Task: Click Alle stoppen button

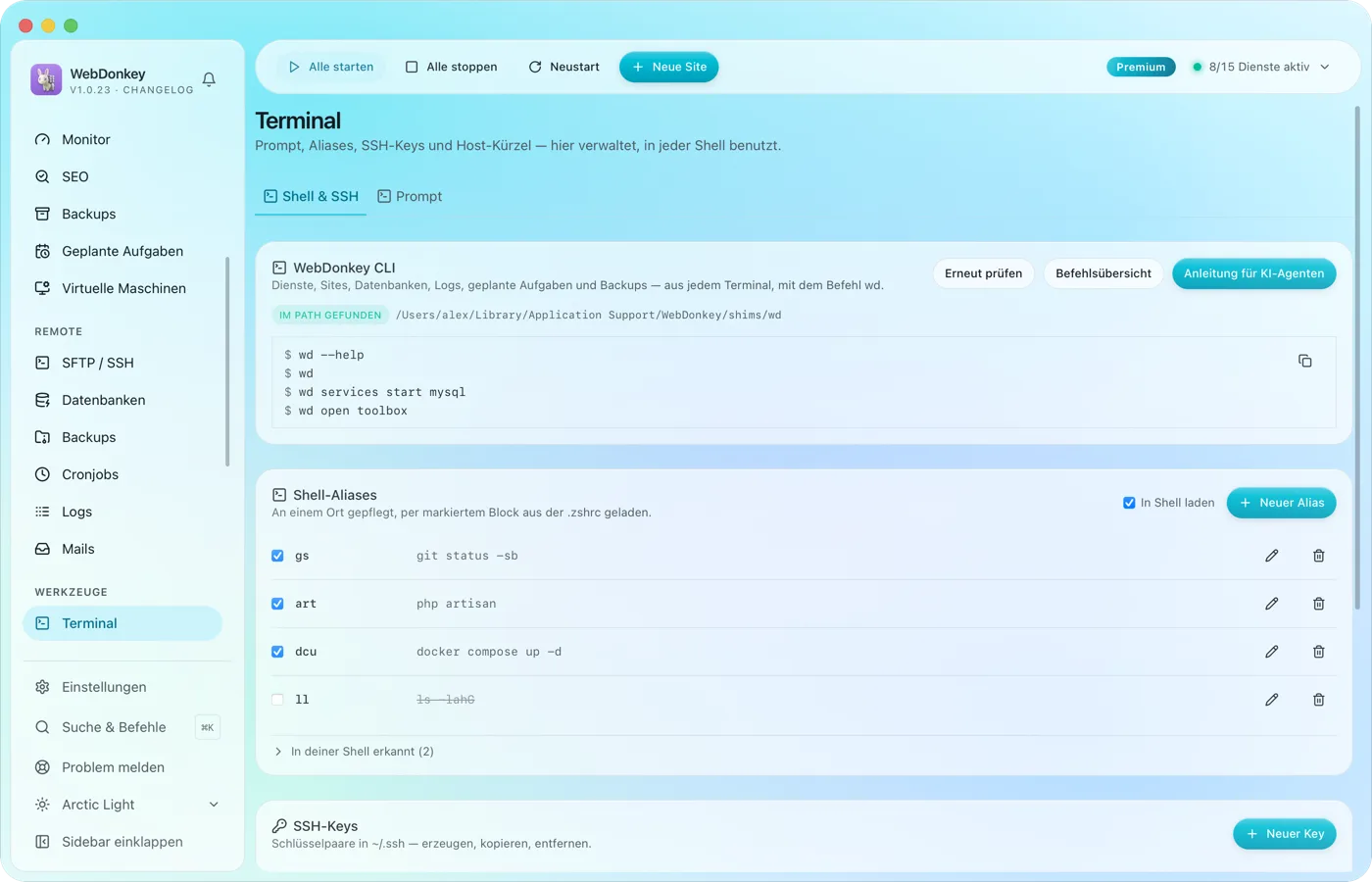Action: click(452, 67)
